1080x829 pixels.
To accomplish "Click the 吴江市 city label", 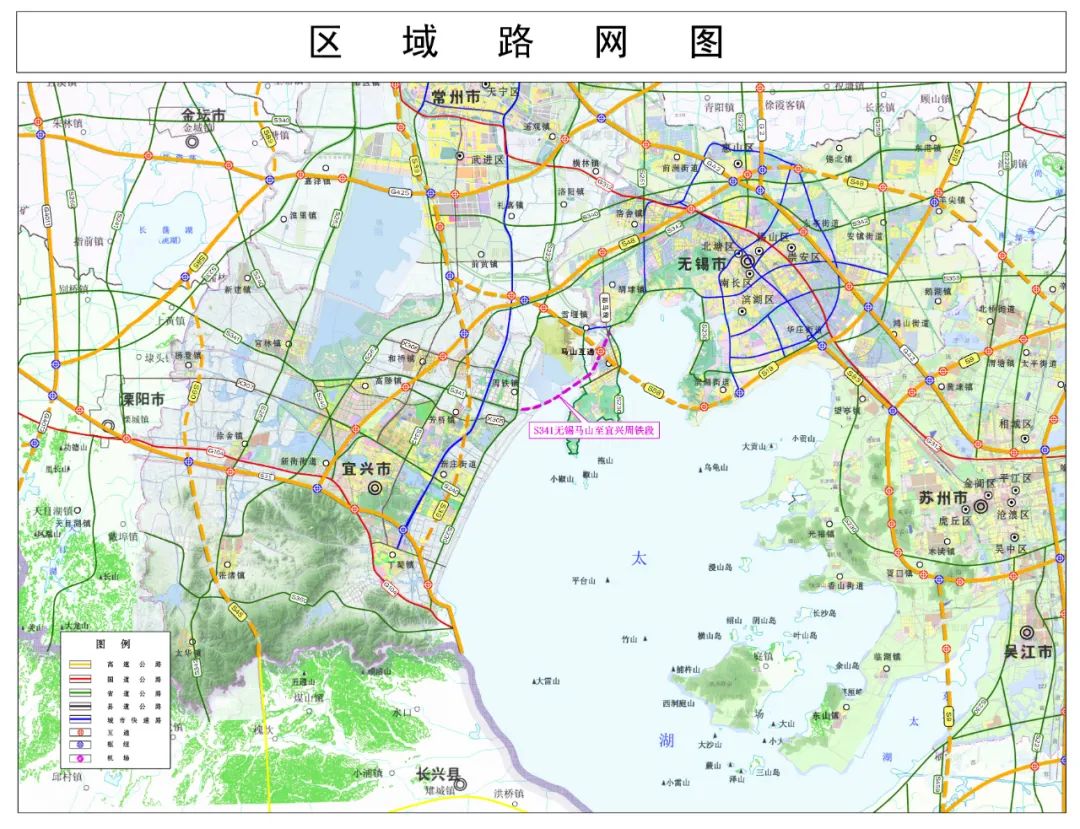I will pos(1028,651).
